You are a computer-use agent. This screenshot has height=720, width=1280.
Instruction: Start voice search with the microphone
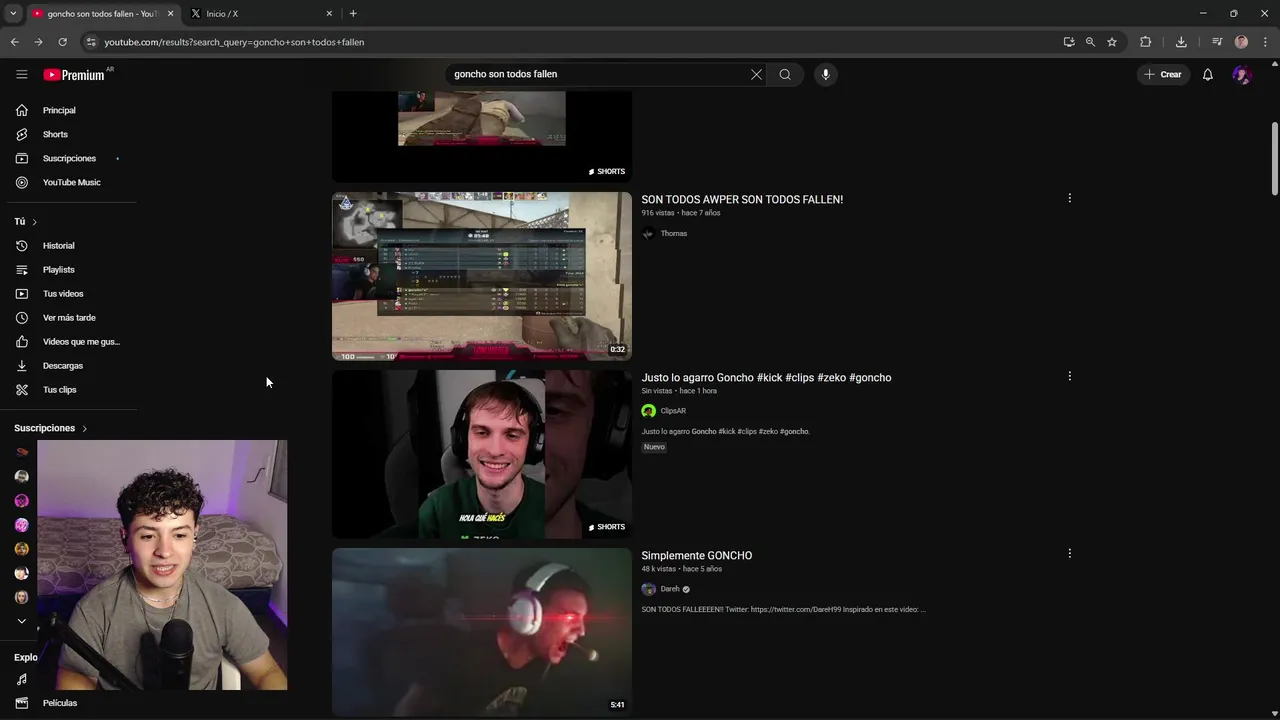[x=825, y=74]
